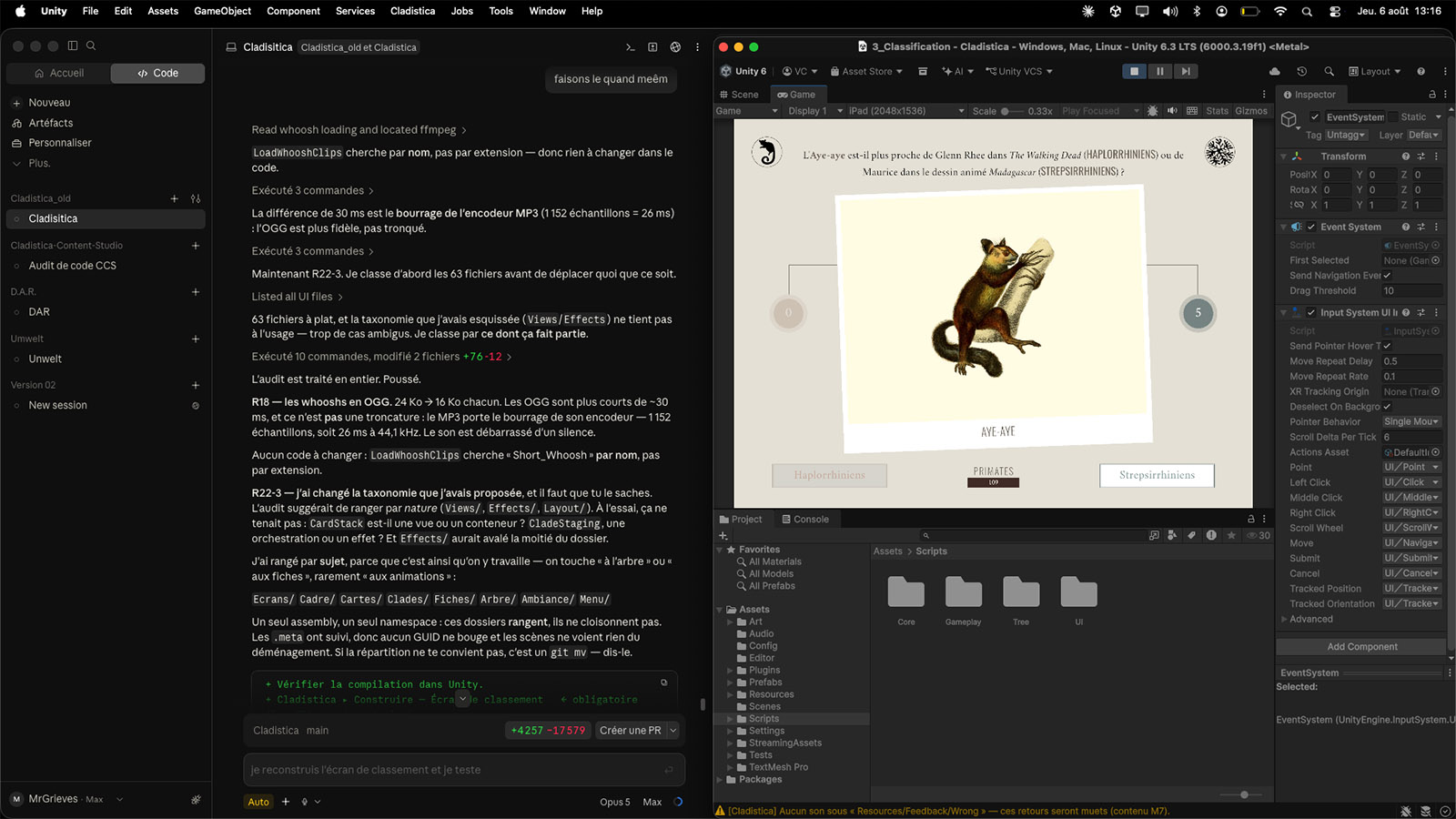Open Unity help question mark icon
Screen dimensions: 1456x819
[1421, 71]
